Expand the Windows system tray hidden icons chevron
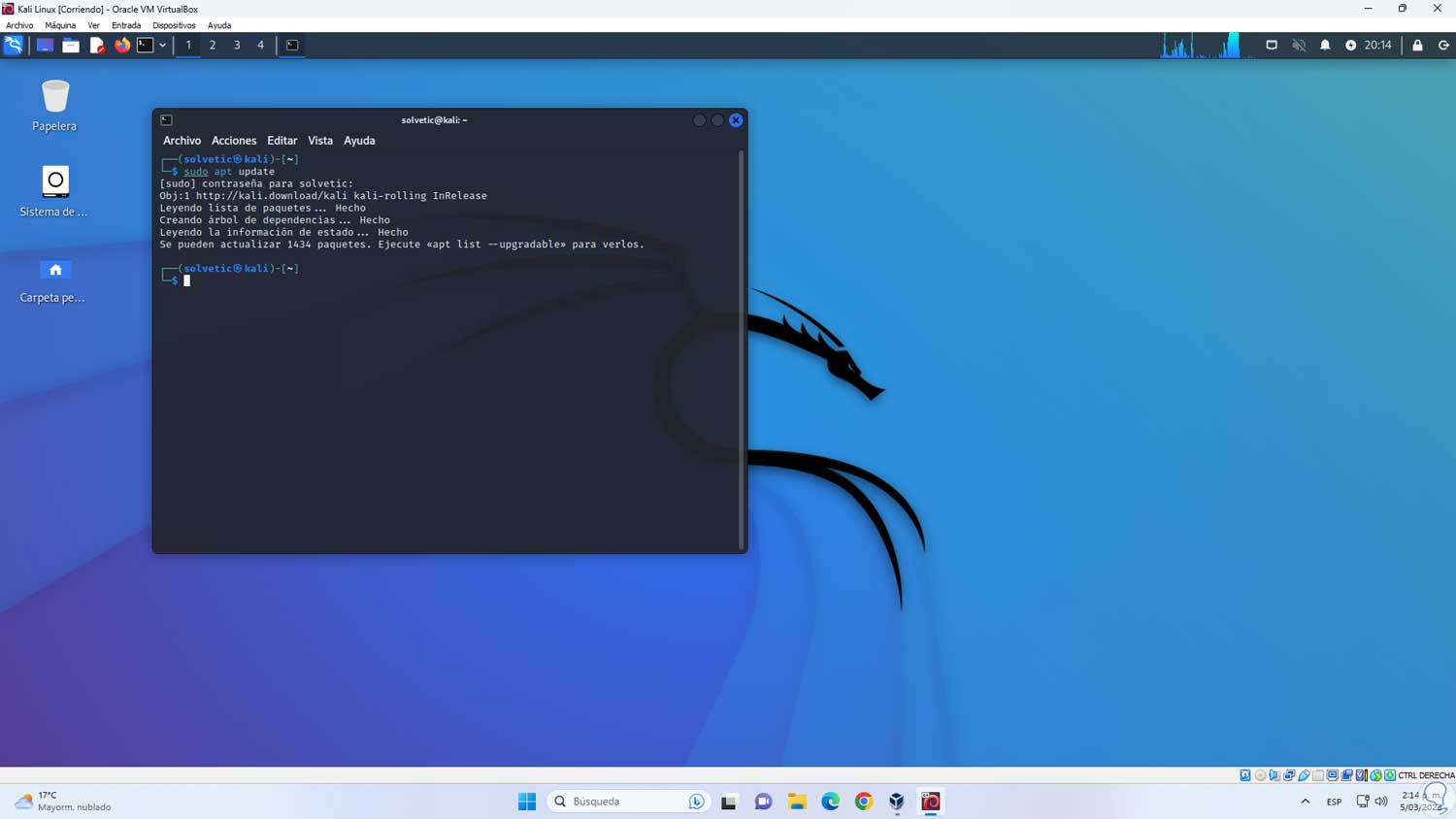This screenshot has height=819, width=1456. 1306,802
